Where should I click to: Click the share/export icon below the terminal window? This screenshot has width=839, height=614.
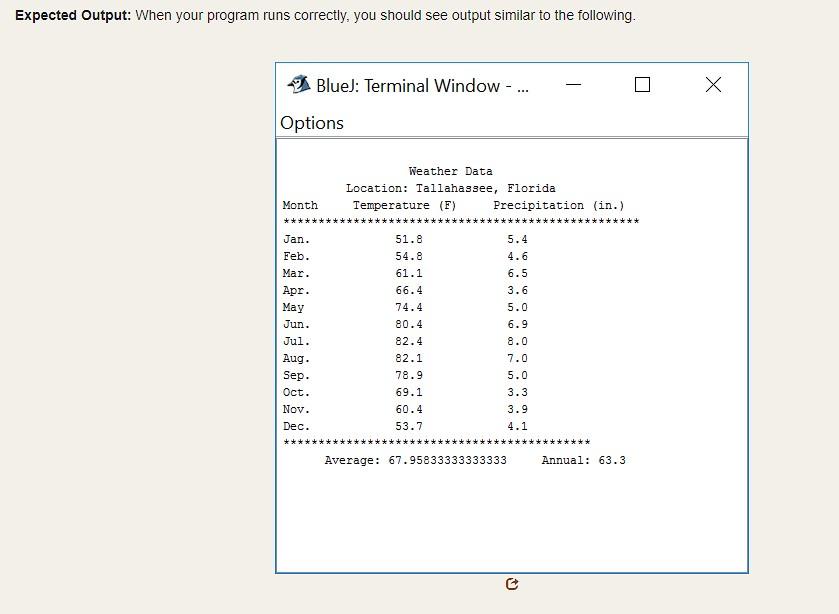click(x=512, y=584)
